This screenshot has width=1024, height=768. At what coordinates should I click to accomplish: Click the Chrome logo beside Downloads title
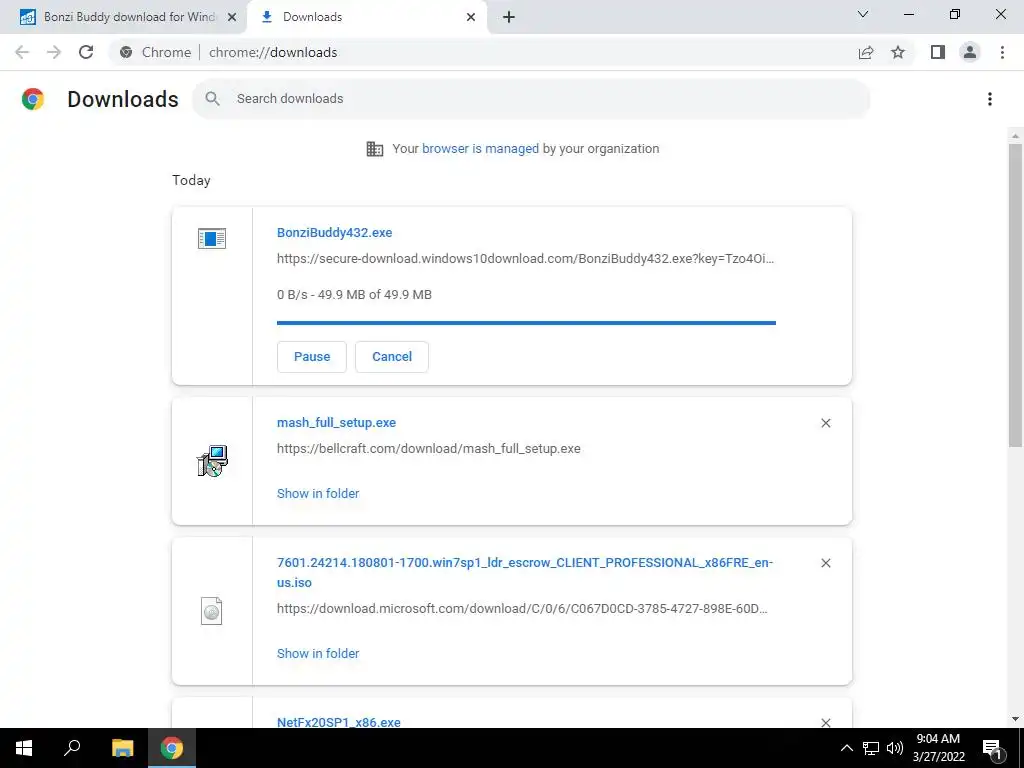pyautogui.click(x=33, y=99)
